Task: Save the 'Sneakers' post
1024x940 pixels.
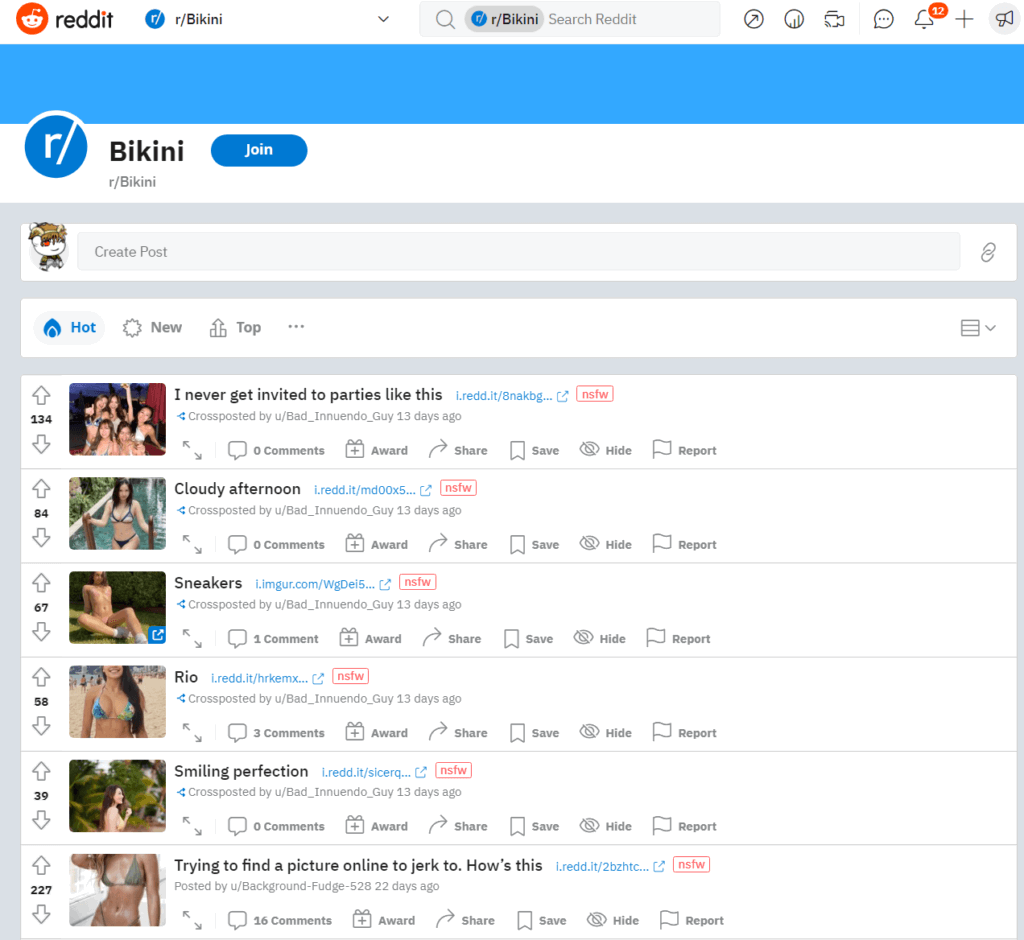Action: 528,638
